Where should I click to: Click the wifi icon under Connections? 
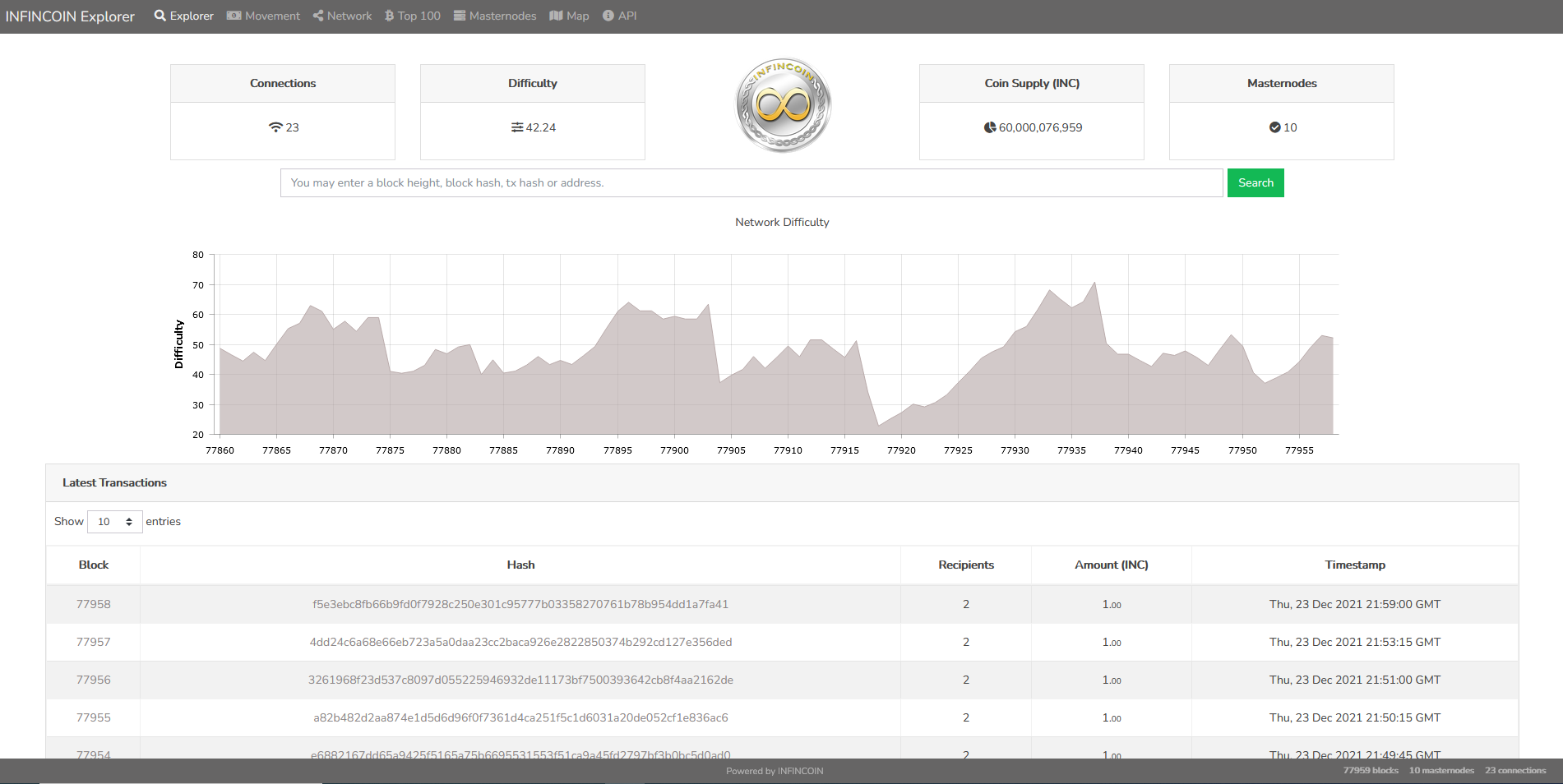click(275, 127)
